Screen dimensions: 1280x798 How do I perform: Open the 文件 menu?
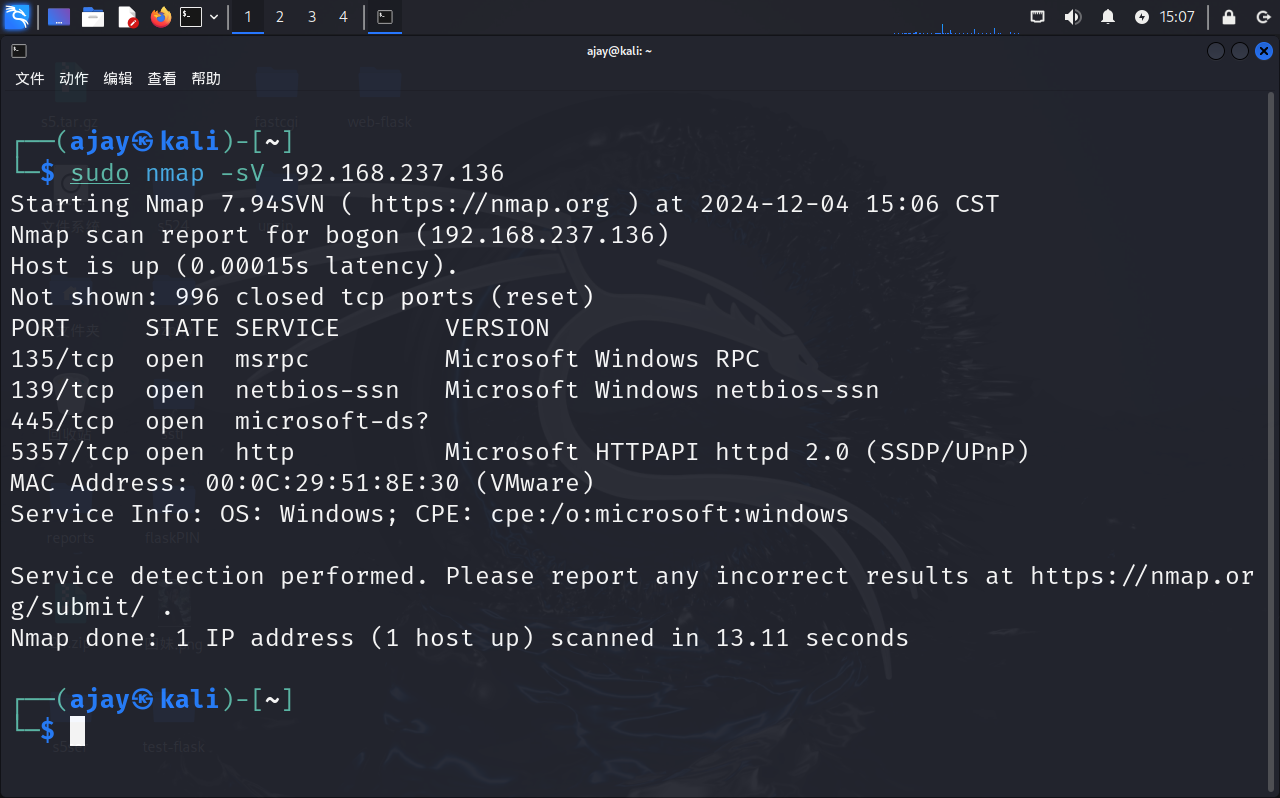click(30, 79)
